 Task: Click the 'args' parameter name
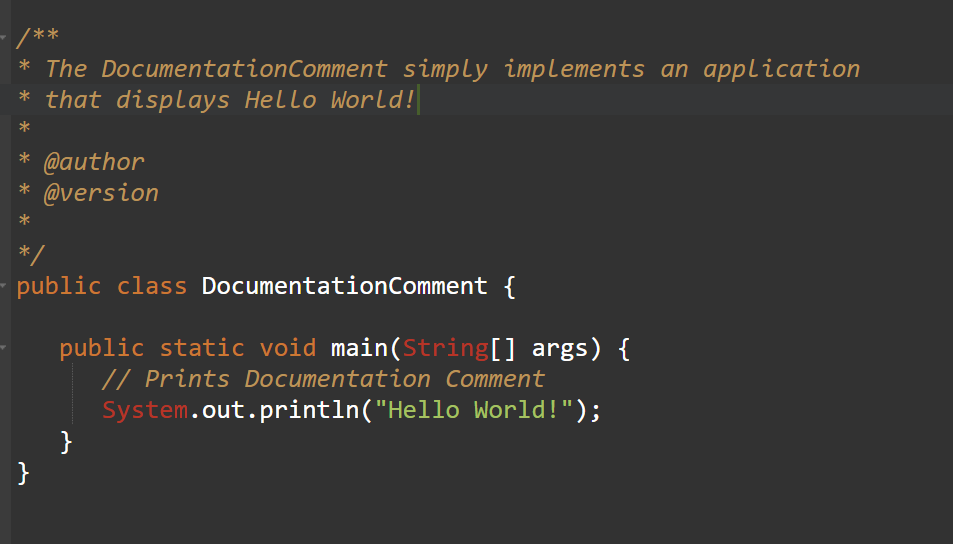560,349
